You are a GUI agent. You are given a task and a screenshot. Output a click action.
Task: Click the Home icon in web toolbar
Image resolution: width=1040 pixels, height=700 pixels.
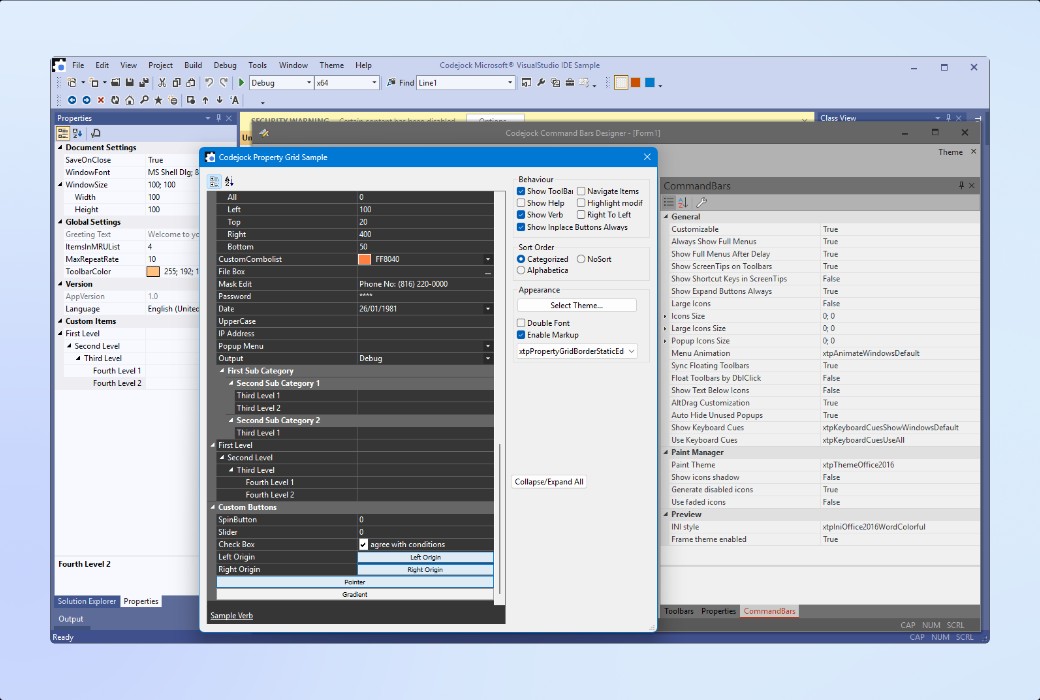(129, 100)
